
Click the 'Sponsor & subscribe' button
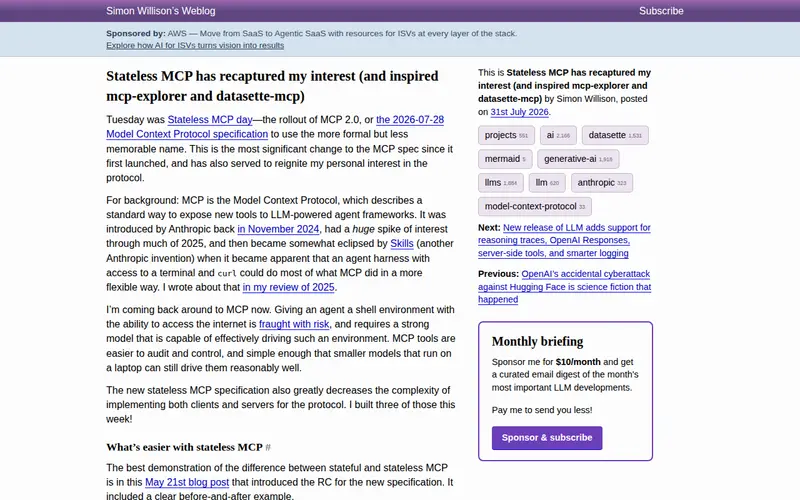547,438
